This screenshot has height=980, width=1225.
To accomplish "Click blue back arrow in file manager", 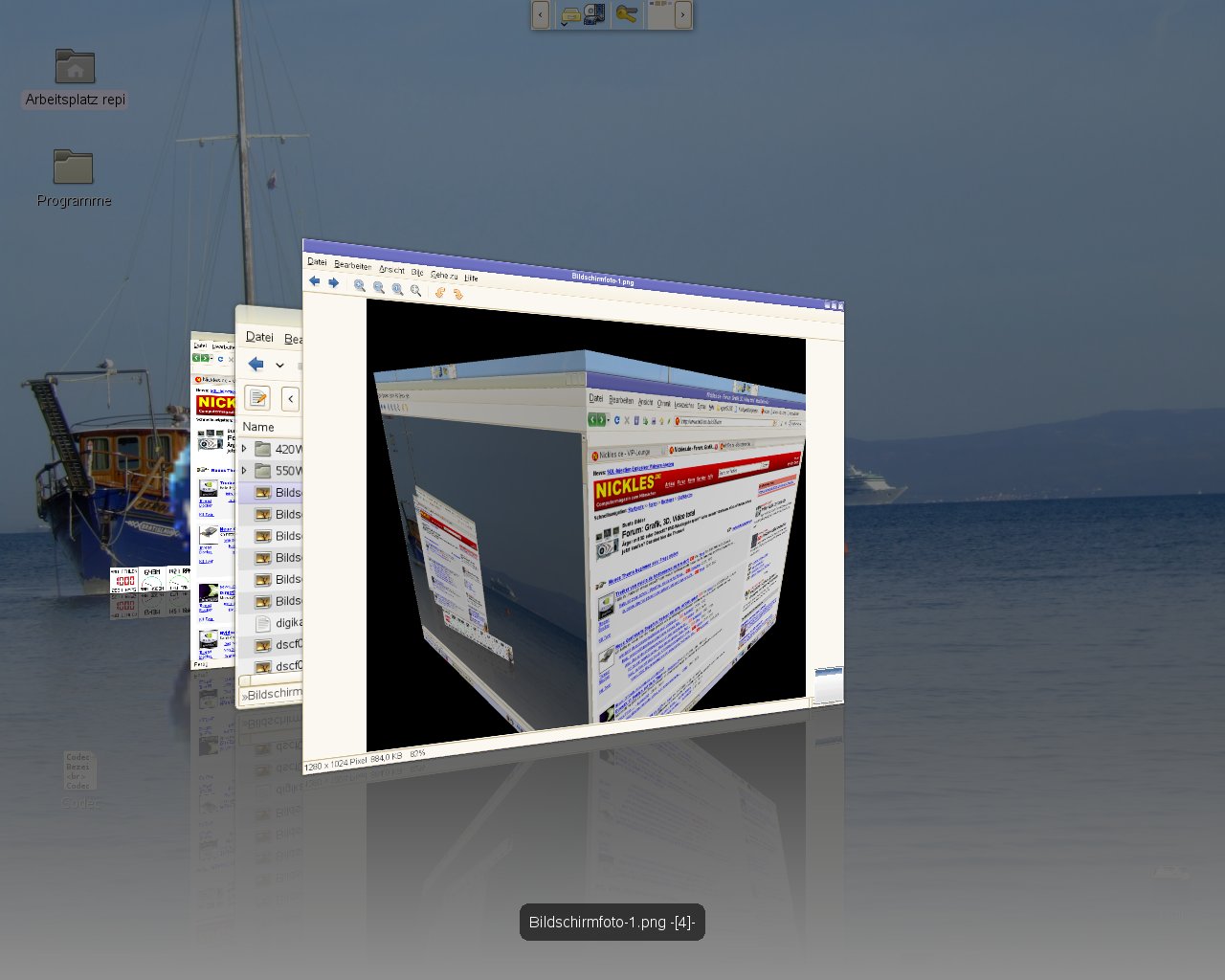I will 256,365.
